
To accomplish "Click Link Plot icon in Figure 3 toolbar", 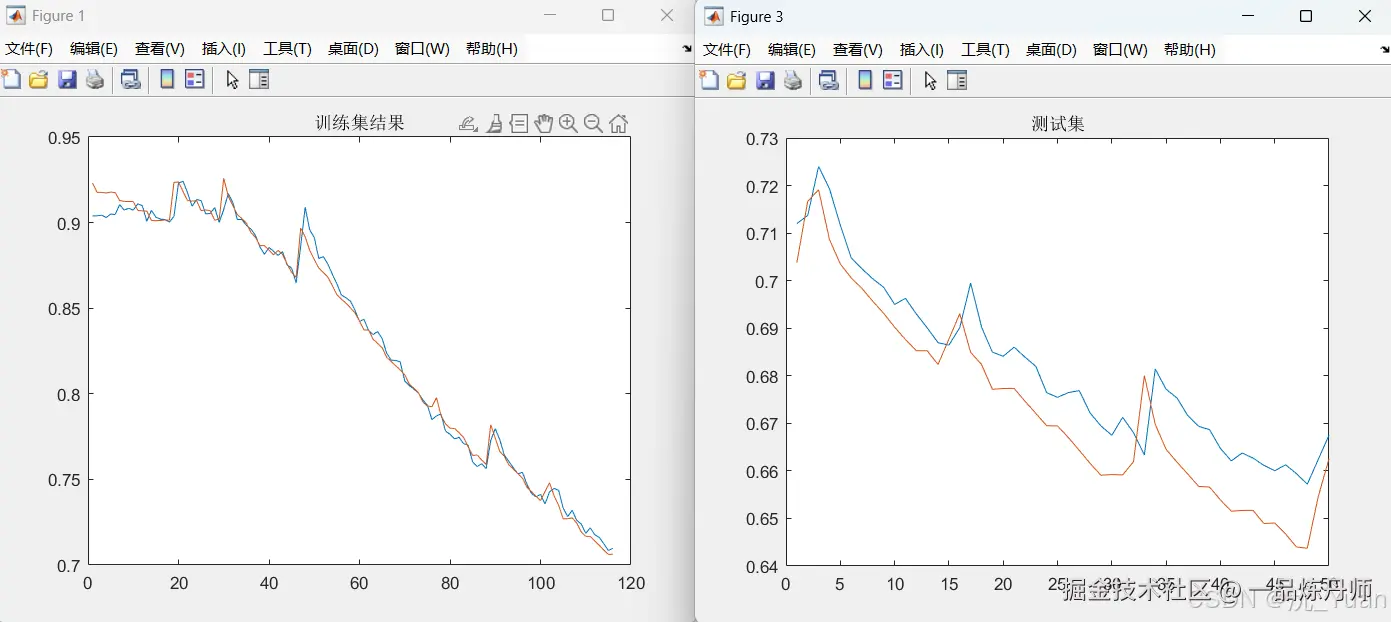I will click(x=828, y=80).
